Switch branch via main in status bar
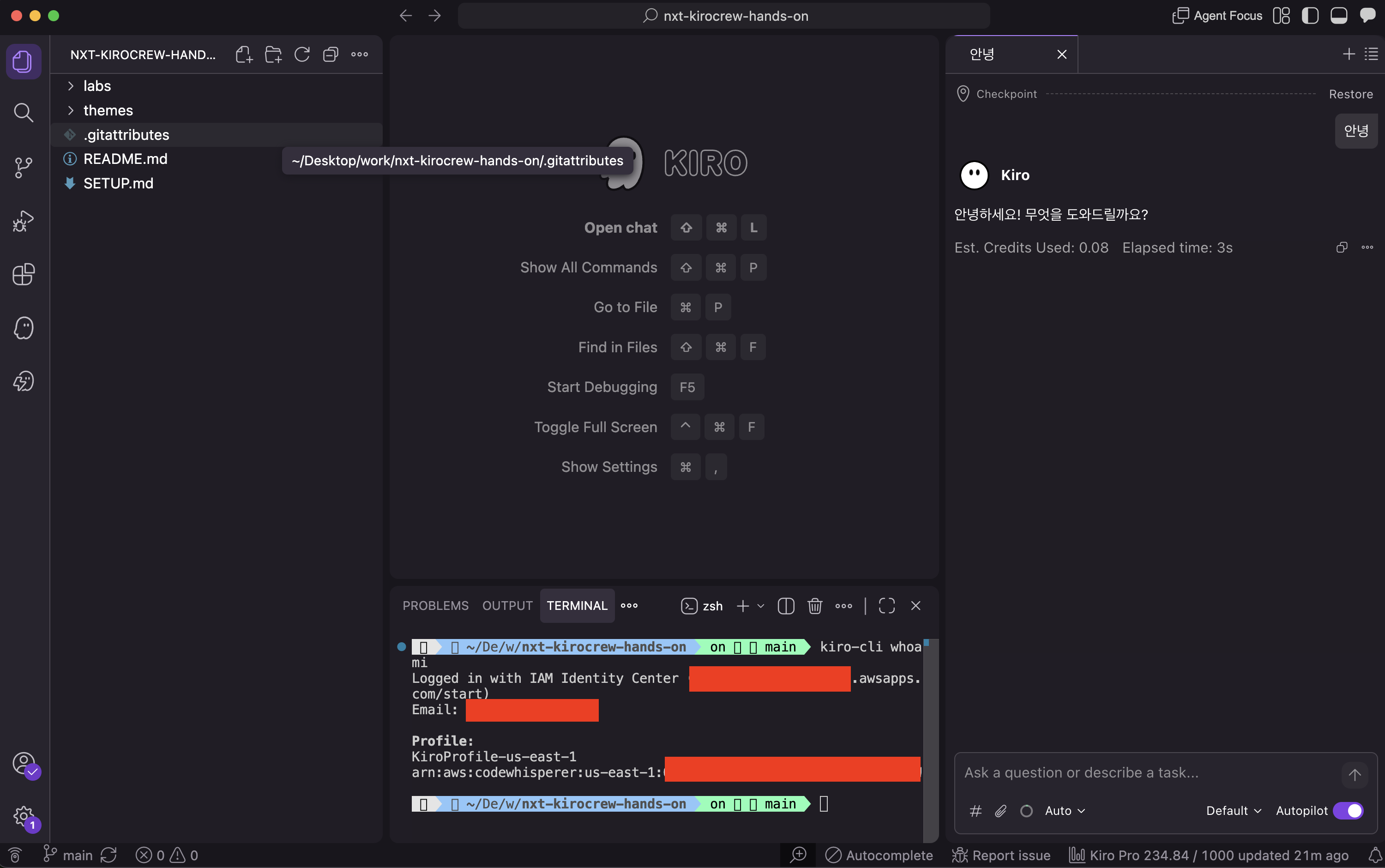This screenshot has height=868, width=1385. tap(68, 856)
